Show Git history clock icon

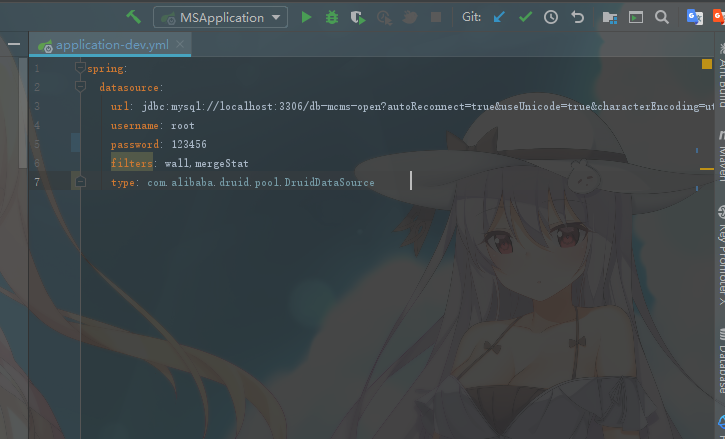coord(551,17)
